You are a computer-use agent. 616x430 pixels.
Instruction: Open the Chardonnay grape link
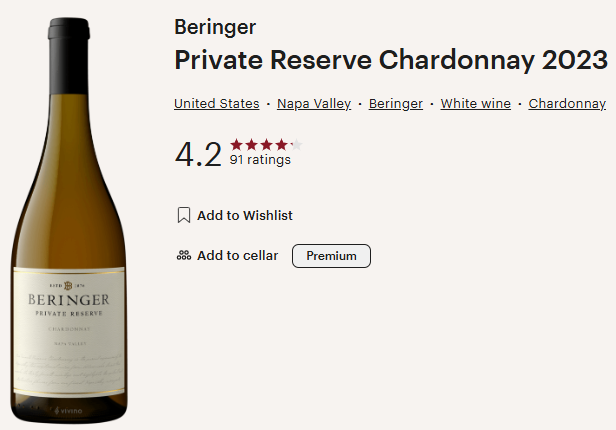(x=567, y=104)
